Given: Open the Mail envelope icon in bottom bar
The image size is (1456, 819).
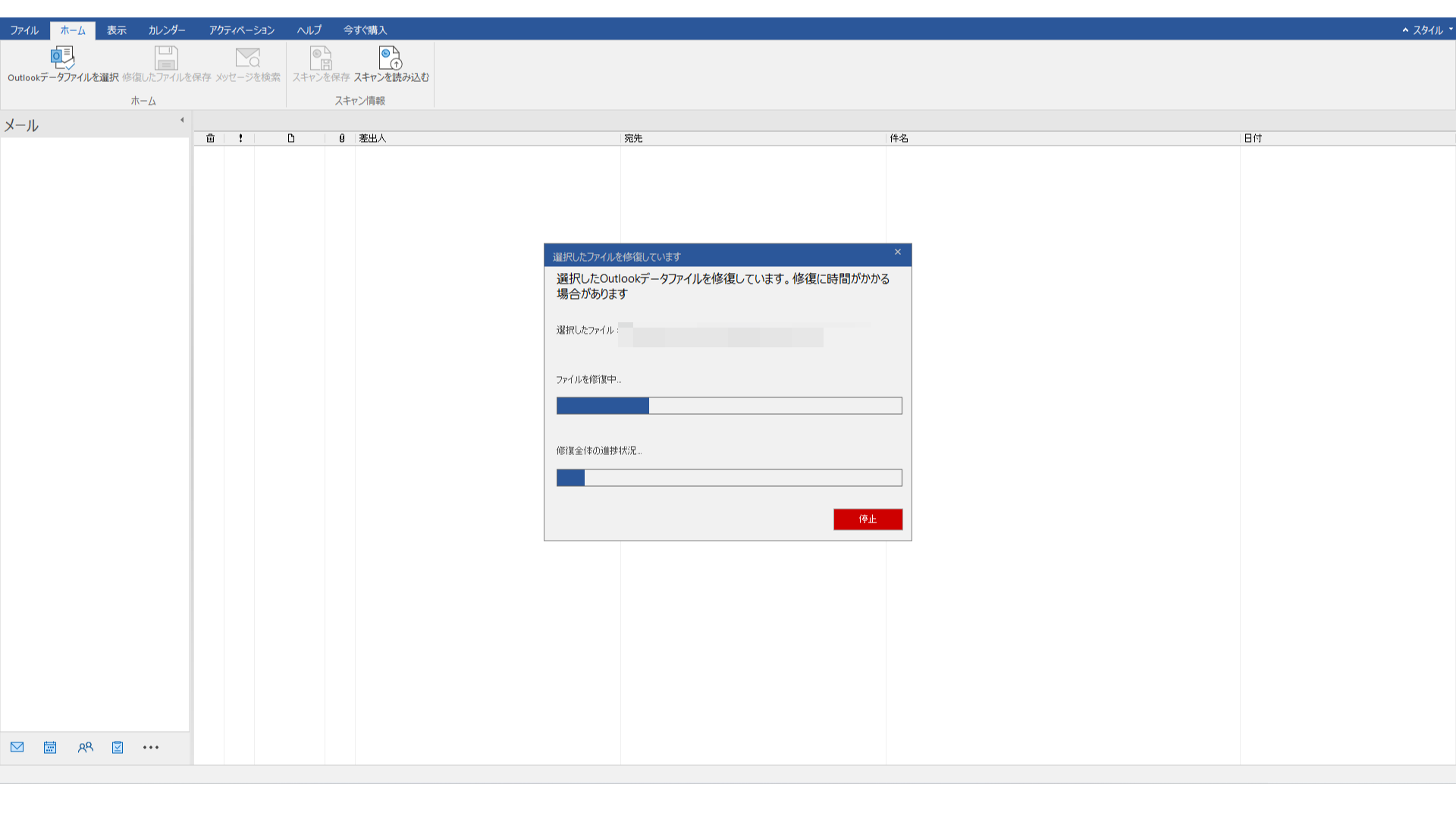Looking at the screenshot, I should pyautogui.click(x=17, y=748).
